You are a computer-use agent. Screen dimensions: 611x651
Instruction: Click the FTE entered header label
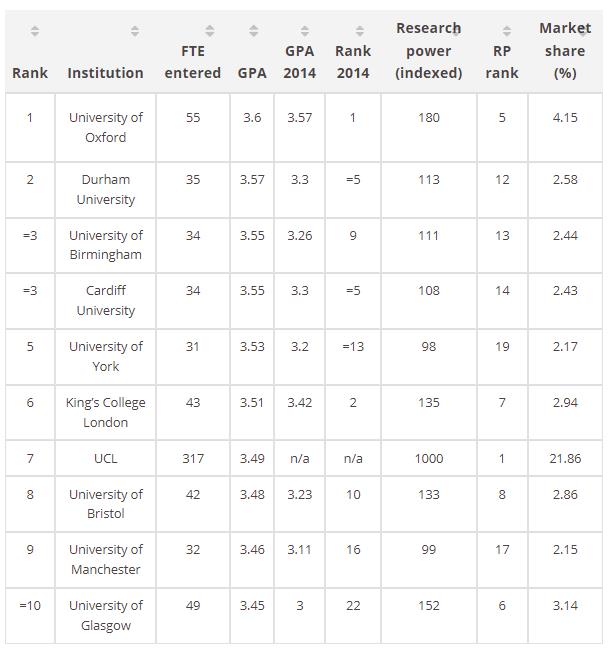[x=193, y=62]
